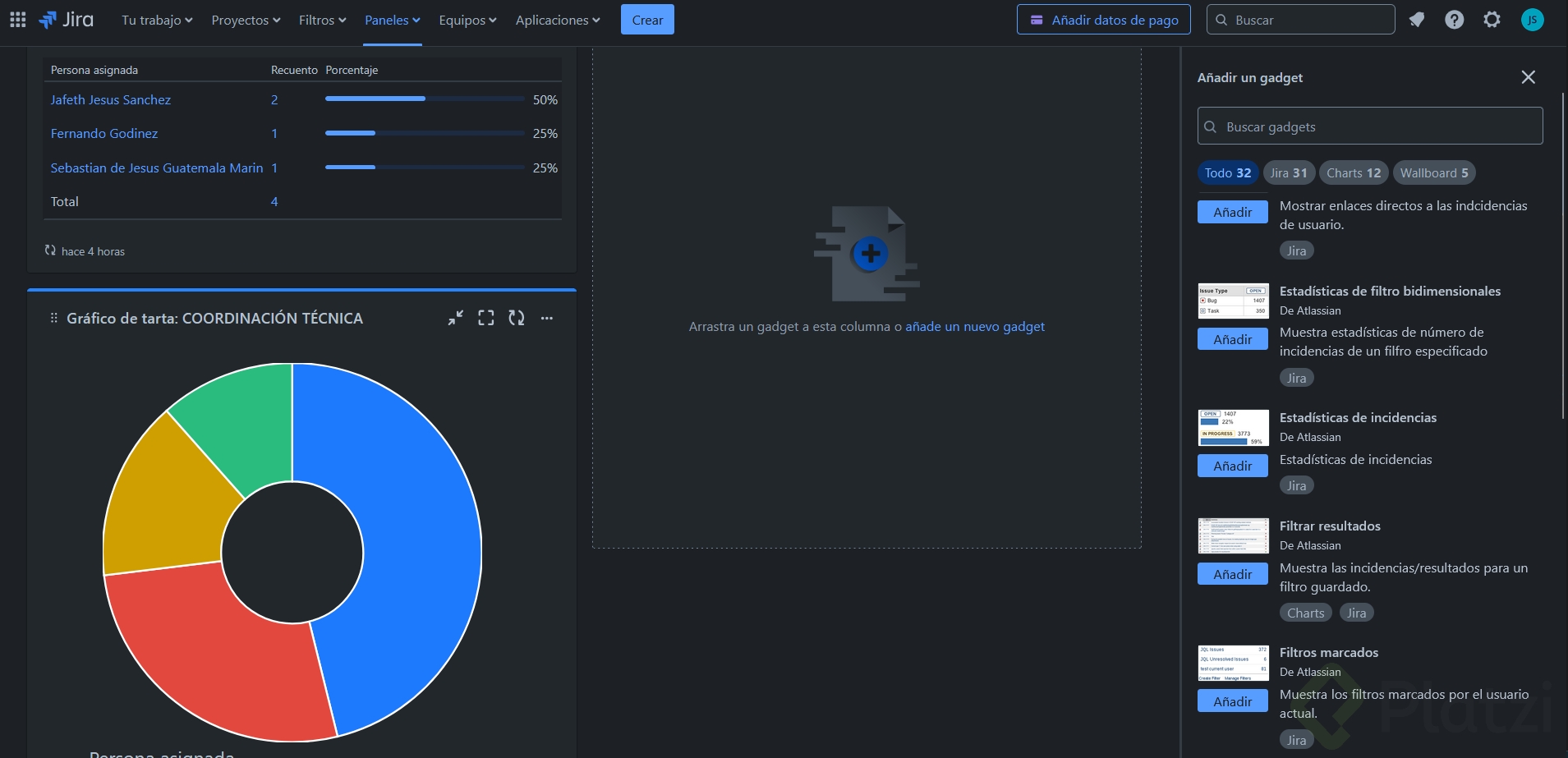Click the drag handle of the Gráfico de tarta gadget
Viewport: 1568px width, 758px height.
pyautogui.click(x=54, y=318)
